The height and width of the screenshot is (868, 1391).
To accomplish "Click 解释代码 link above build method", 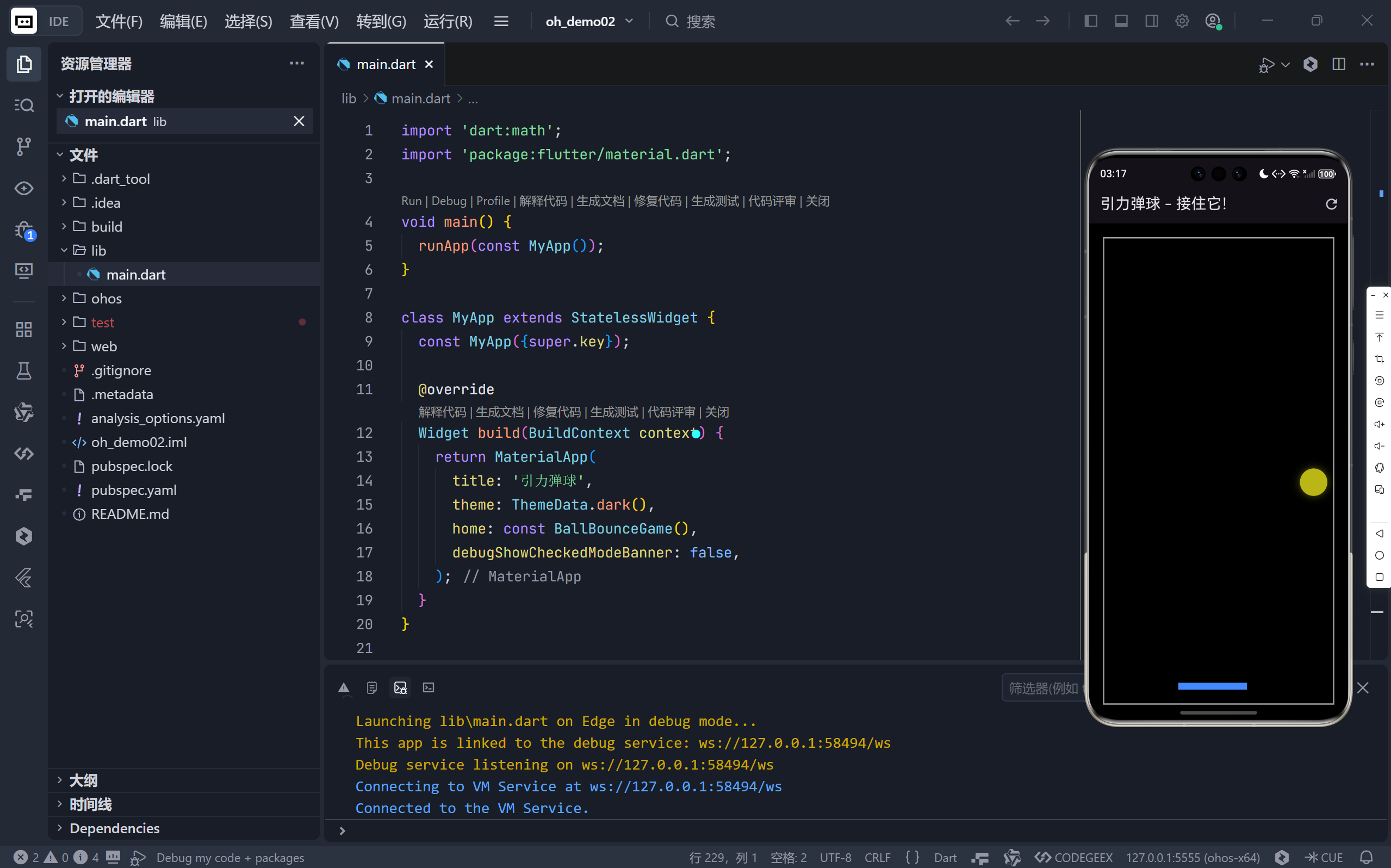I will click(442, 412).
